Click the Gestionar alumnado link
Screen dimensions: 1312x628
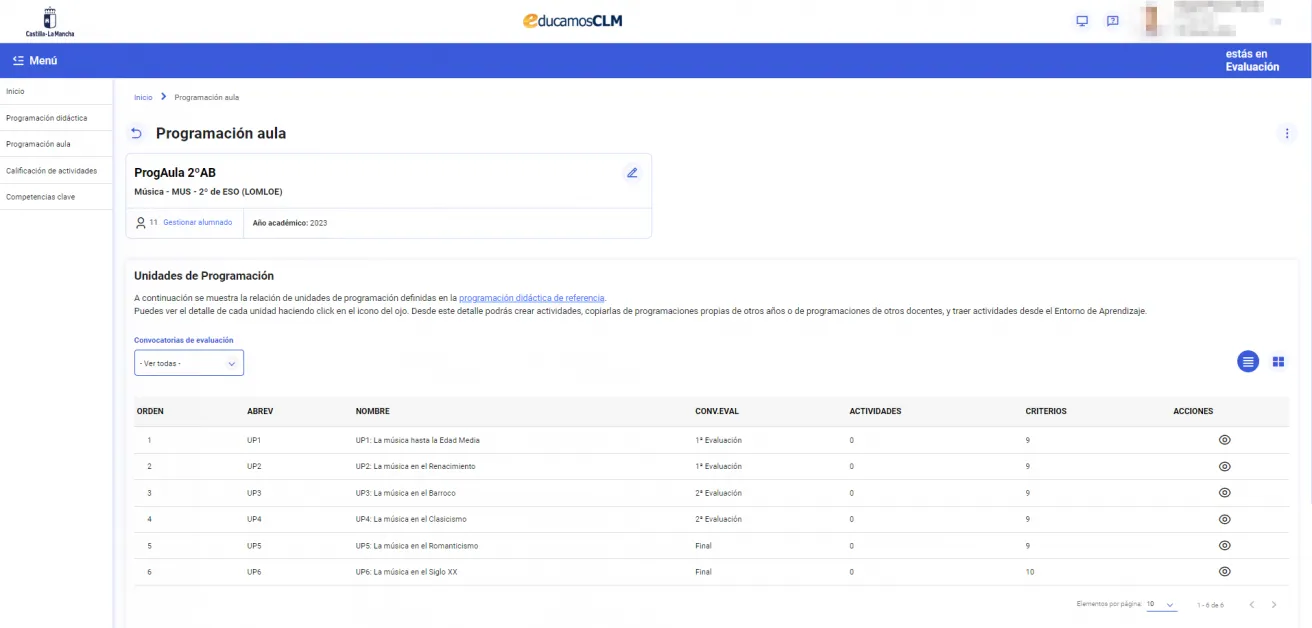pos(197,223)
